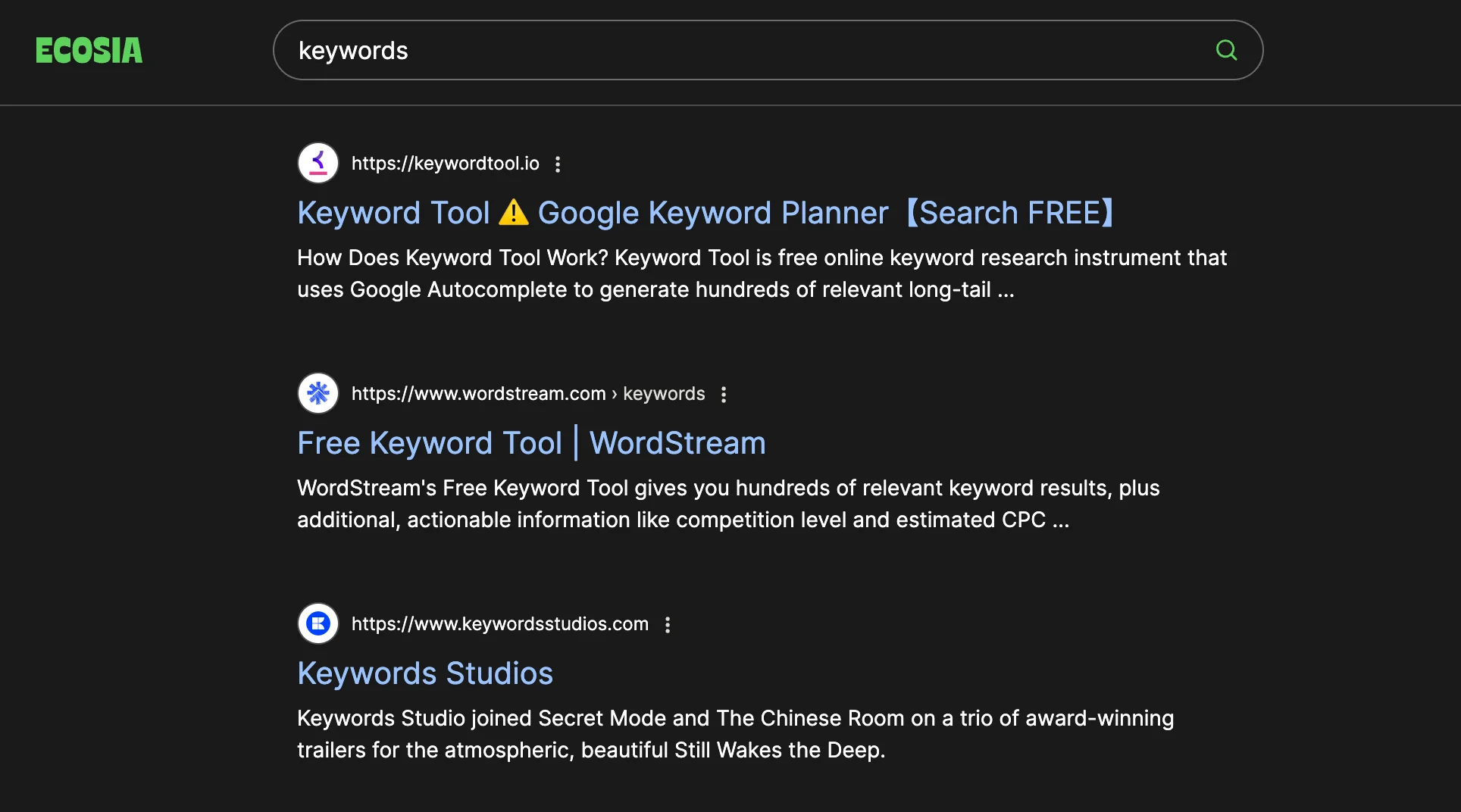Open the options menu beside keywordsstudios.com

pos(668,624)
